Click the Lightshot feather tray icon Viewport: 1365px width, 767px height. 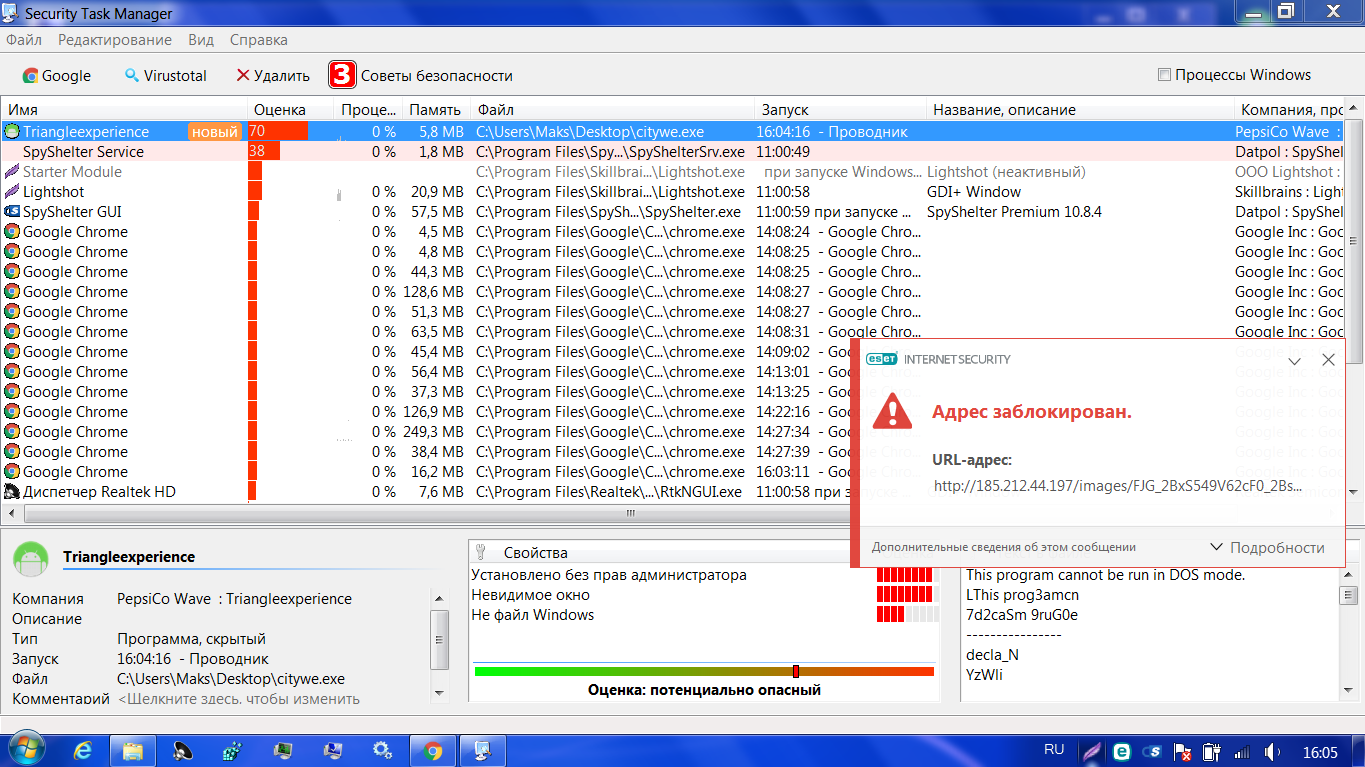1093,751
